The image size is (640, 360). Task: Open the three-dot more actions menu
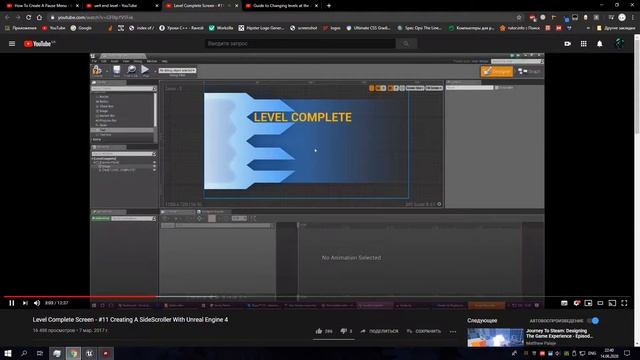453,331
